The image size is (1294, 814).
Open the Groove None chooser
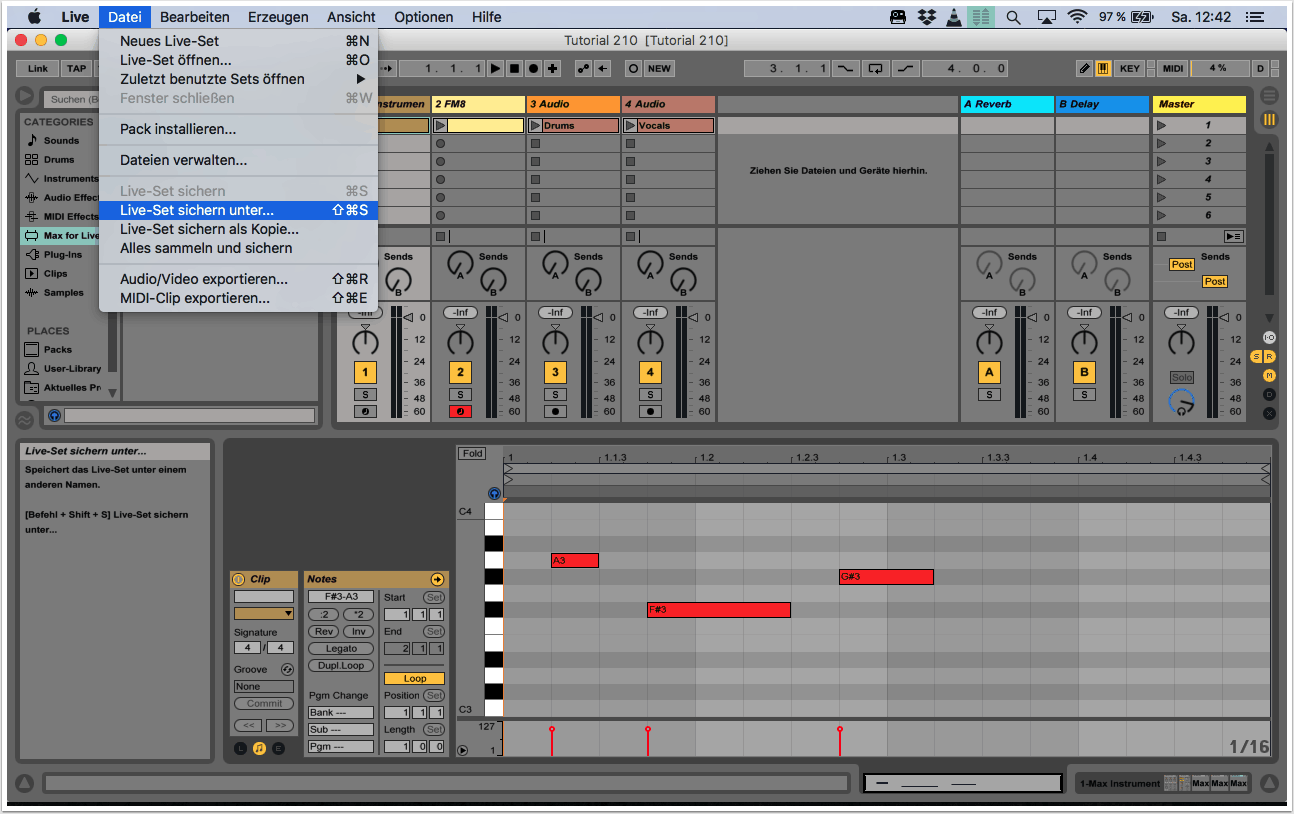click(264, 686)
